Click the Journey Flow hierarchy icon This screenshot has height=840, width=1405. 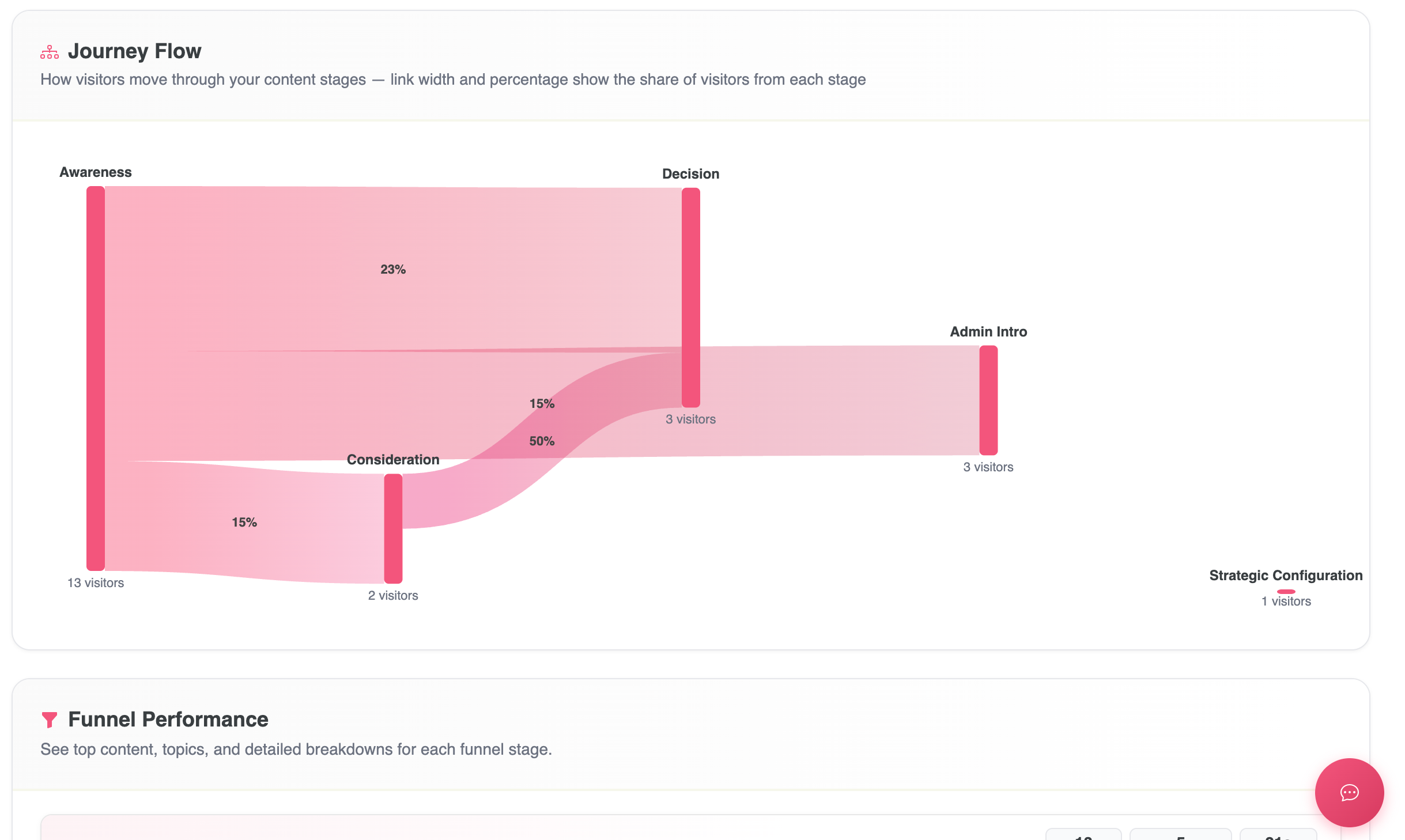pos(50,52)
